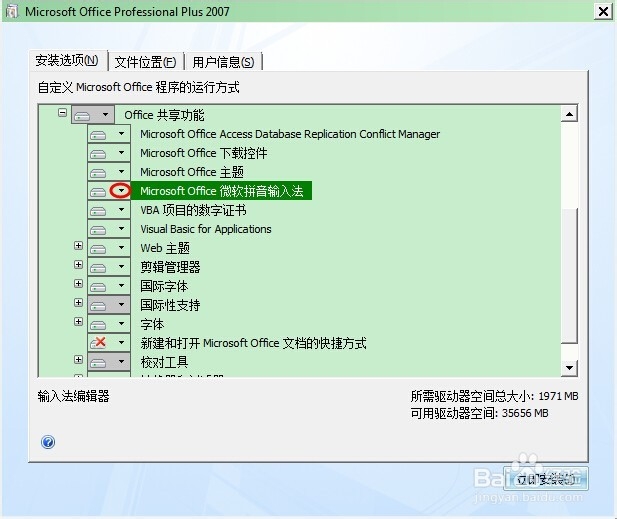
Task: Open install dropdown for 剪辑管理器
Action: pos(121,267)
